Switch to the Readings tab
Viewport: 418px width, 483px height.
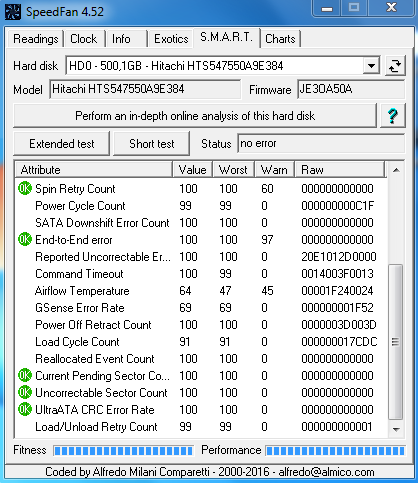35,39
